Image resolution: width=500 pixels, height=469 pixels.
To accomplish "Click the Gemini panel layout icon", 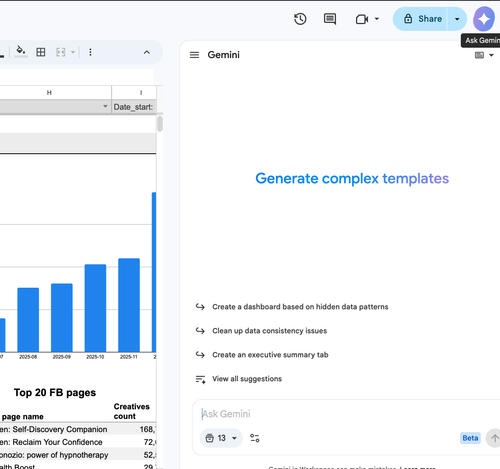I will tap(479, 55).
